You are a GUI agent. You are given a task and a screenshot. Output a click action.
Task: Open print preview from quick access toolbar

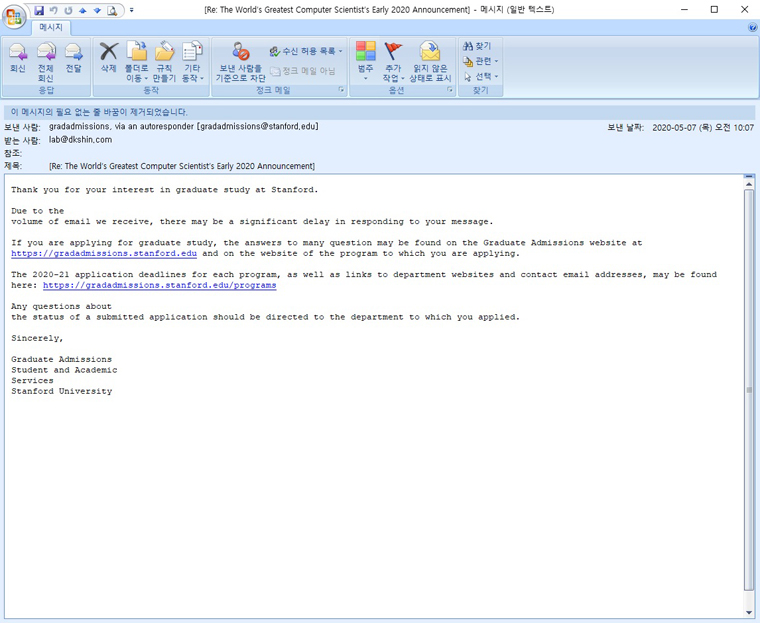[x=112, y=10]
